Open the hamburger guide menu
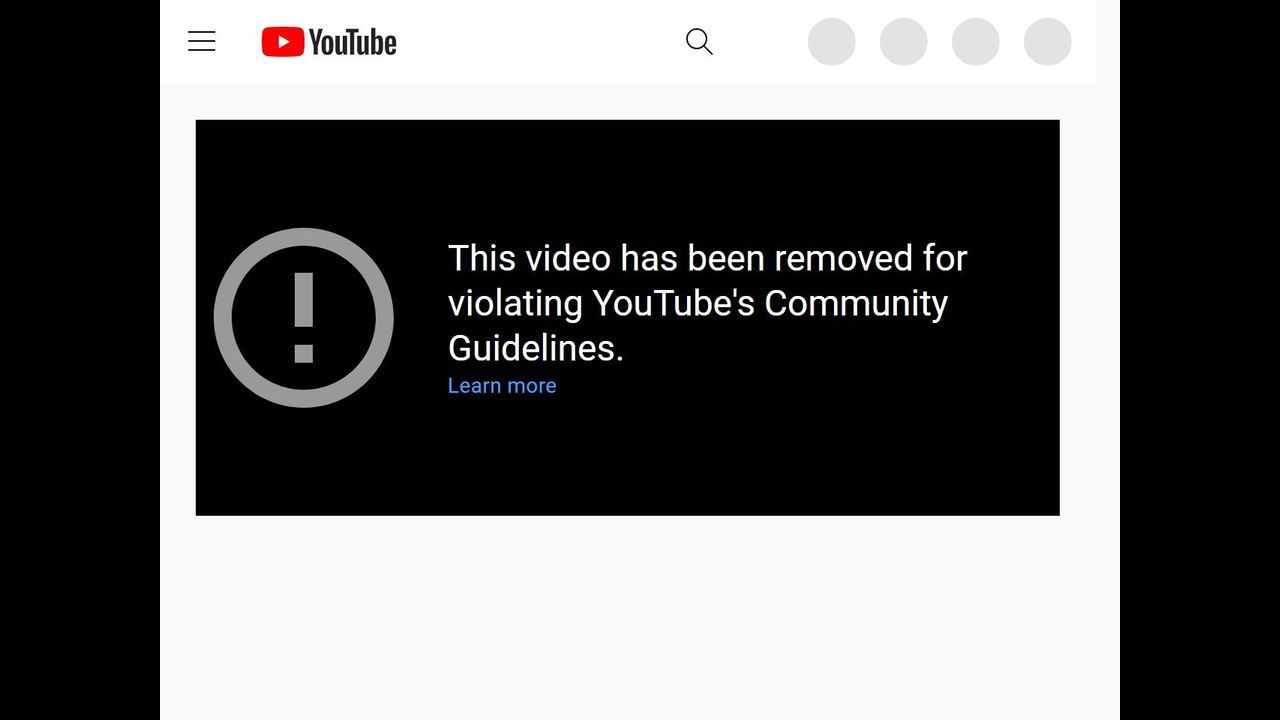Screen dimensions: 1280x720 [x=202, y=41]
